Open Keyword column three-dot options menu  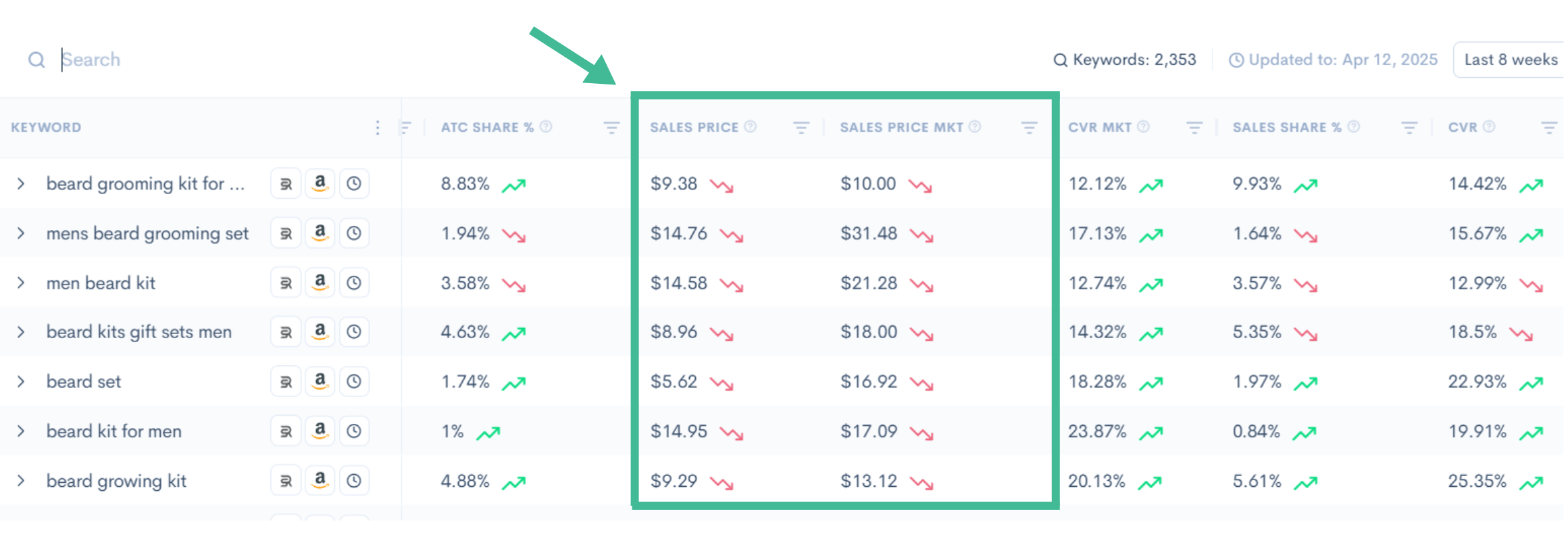(378, 128)
